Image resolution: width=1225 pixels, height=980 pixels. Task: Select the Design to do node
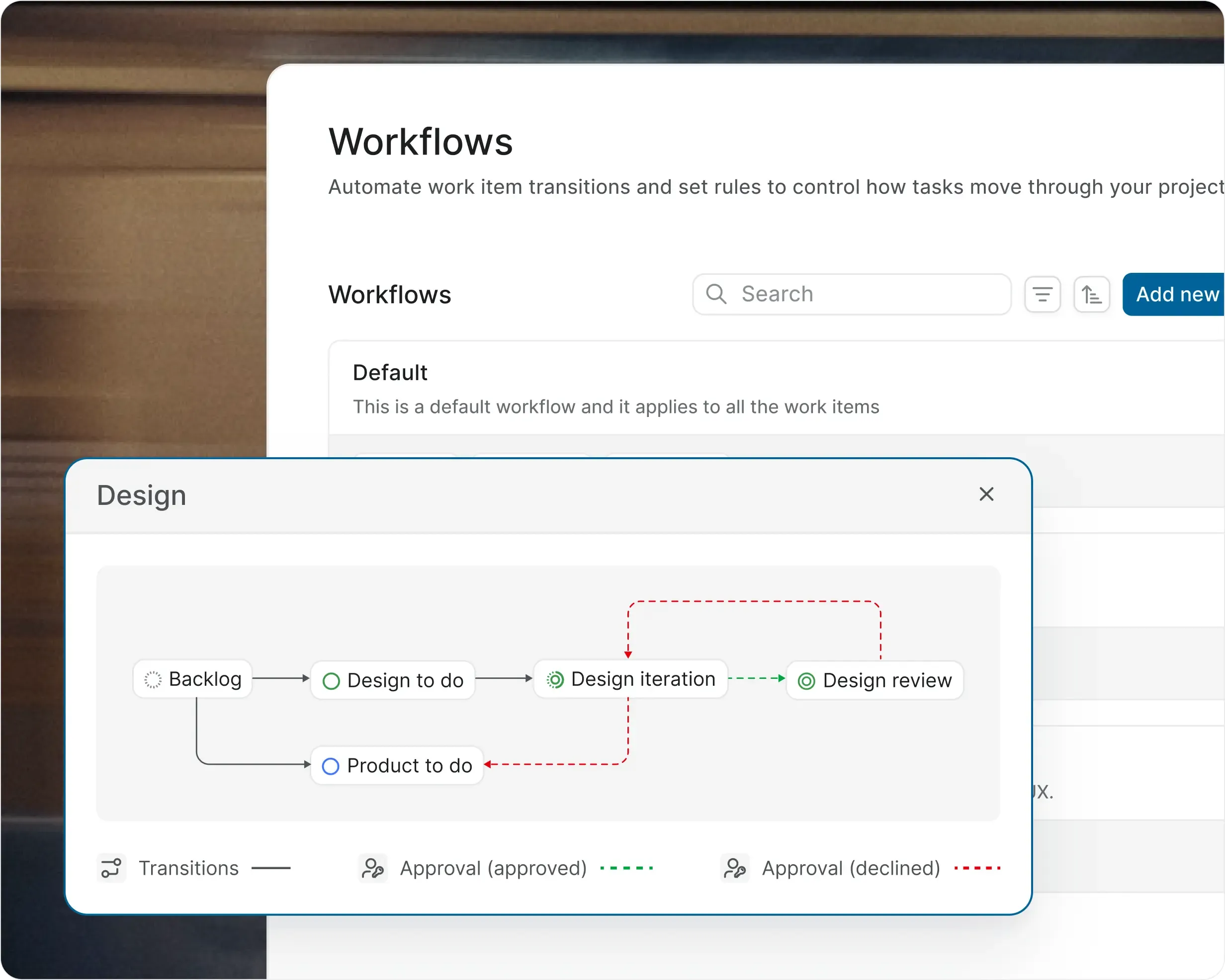[393, 680]
